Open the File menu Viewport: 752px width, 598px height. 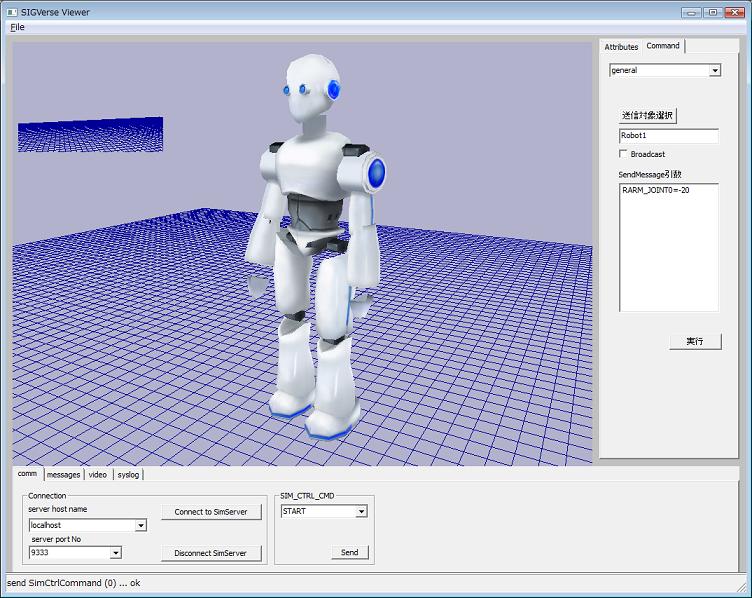17,27
